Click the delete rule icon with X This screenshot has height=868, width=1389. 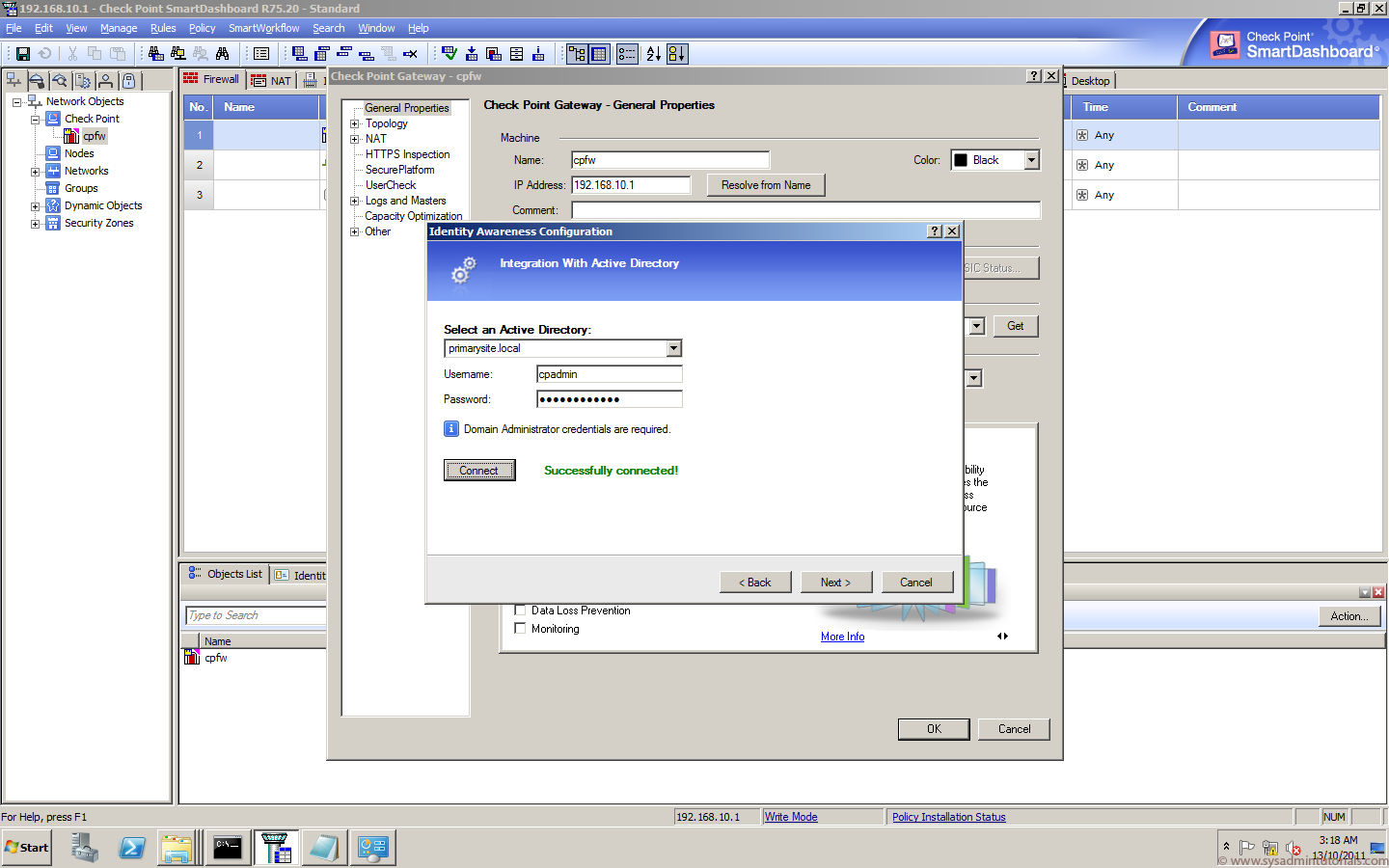coord(410,54)
